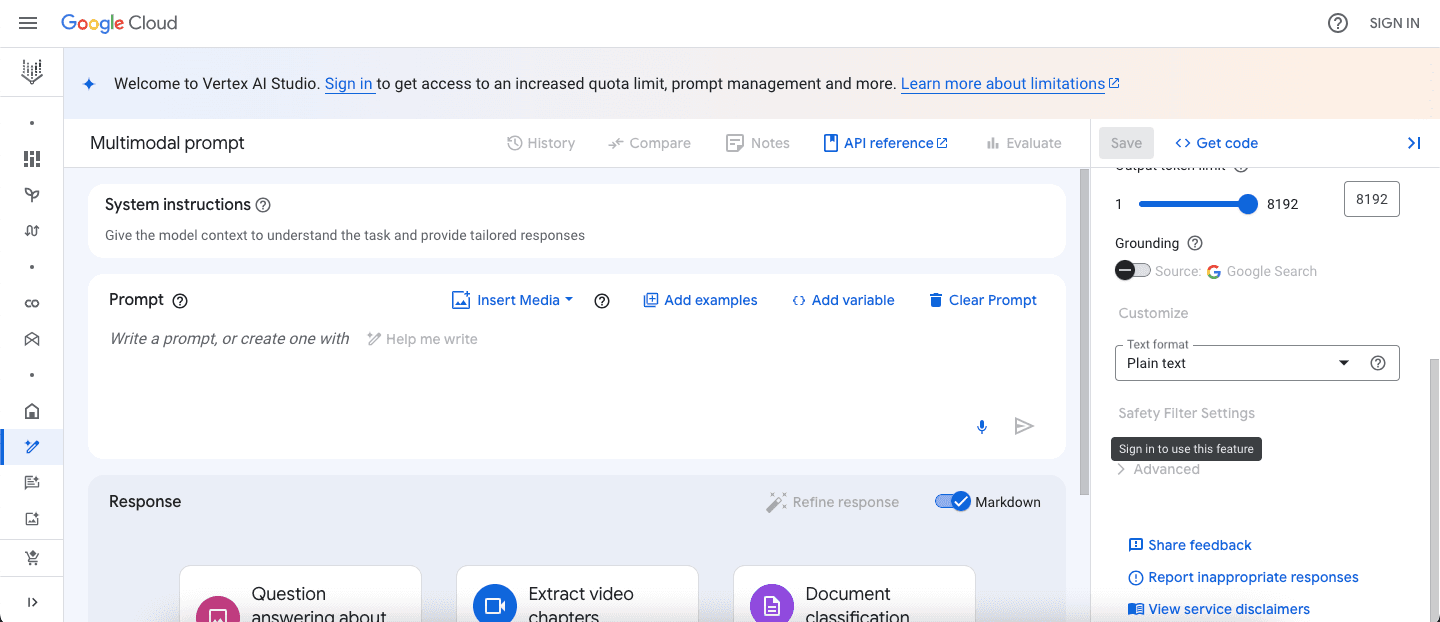Image resolution: width=1440 pixels, height=622 pixels.
Task: Click SIGN IN in the header
Action: pos(1394,23)
